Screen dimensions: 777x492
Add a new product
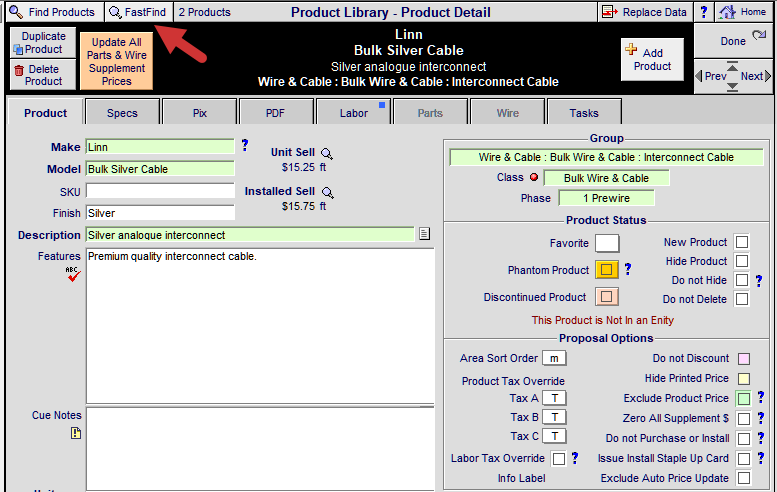(x=652, y=59)
